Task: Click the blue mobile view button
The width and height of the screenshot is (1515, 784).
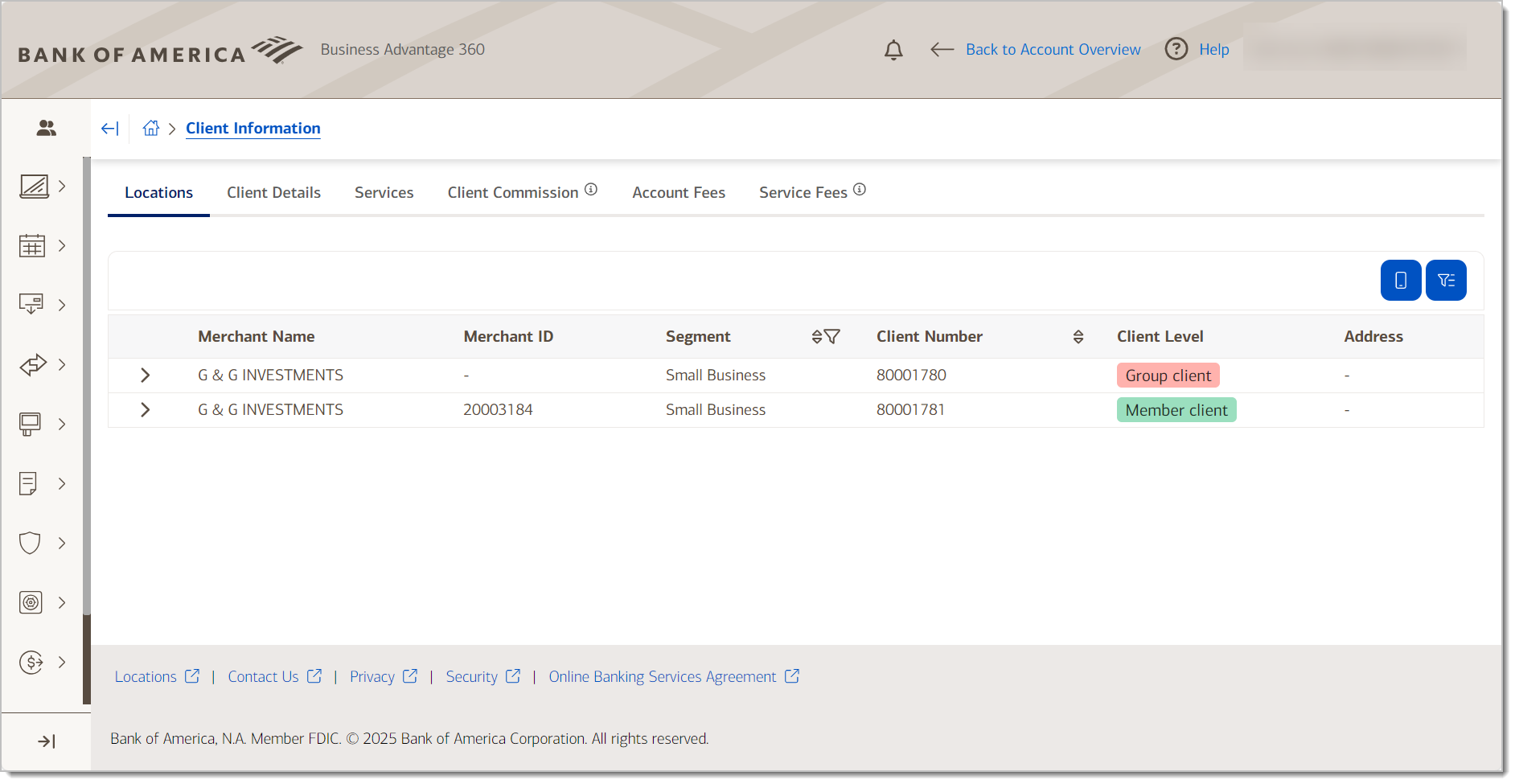Action: pos(1400,281)
